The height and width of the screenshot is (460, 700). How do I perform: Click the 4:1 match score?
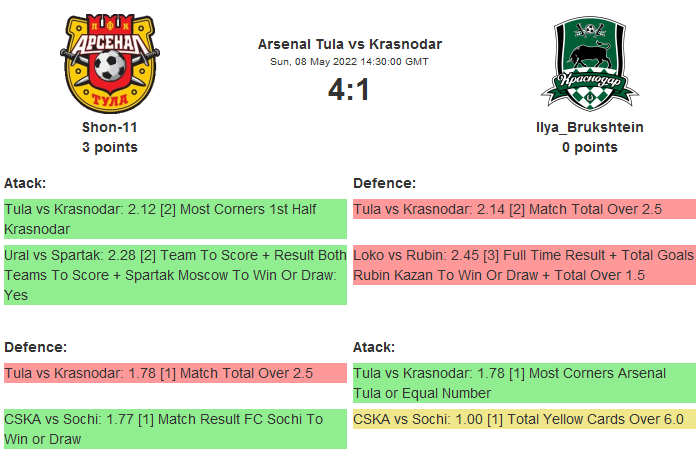click(349, 90)
